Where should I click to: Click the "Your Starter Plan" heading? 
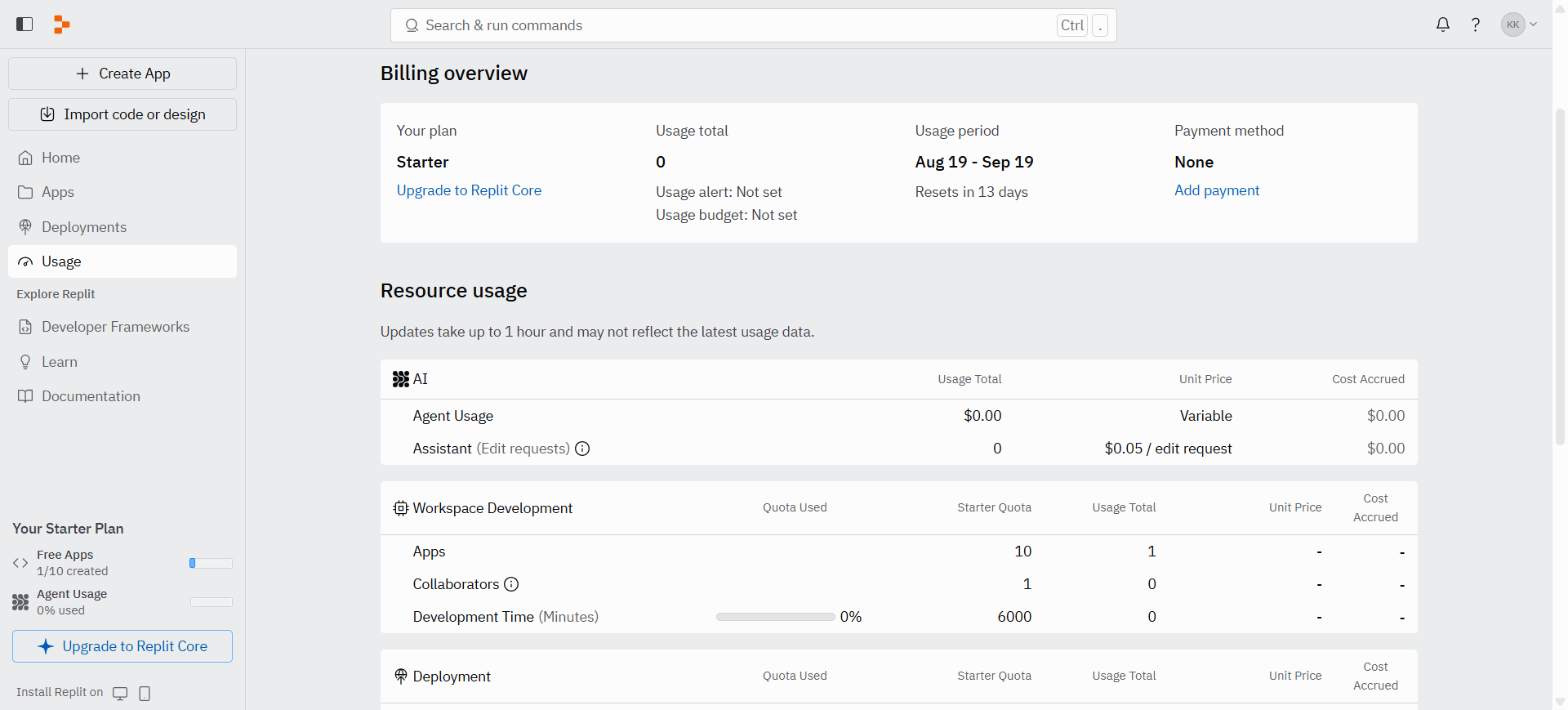68,529
